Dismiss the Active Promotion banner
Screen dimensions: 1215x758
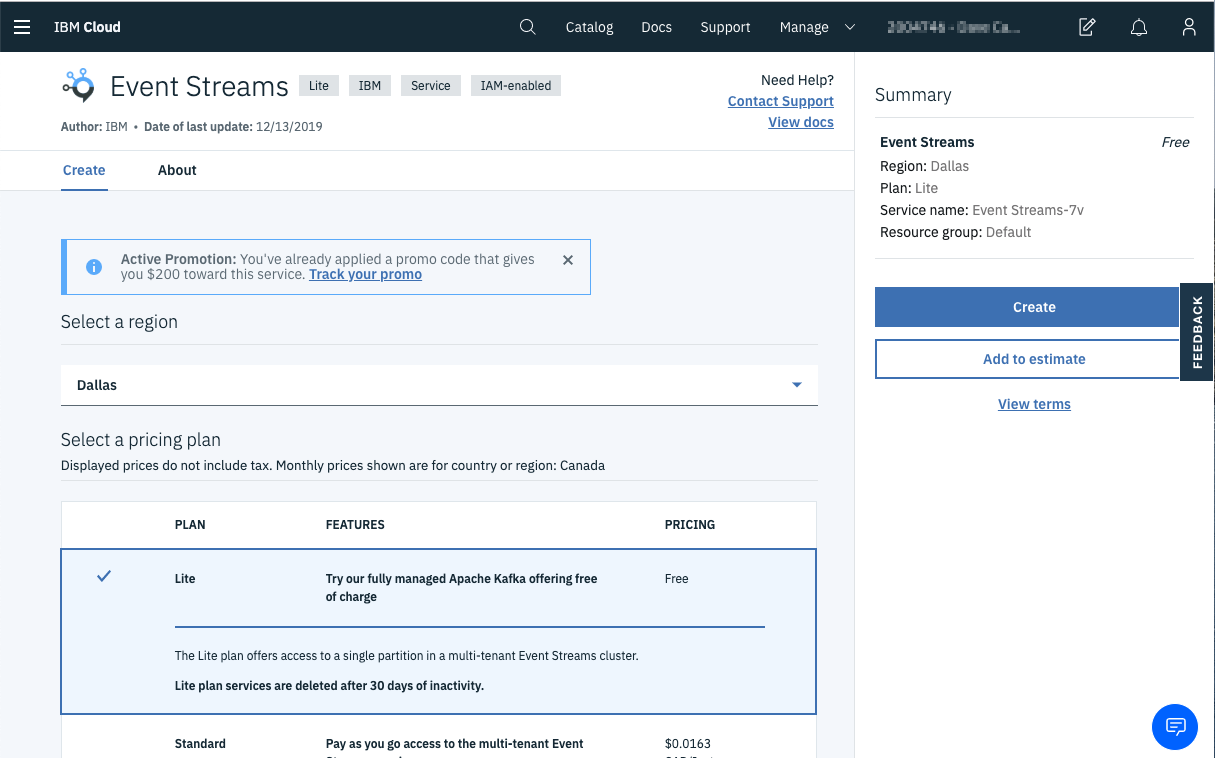[x=567, y=259]
